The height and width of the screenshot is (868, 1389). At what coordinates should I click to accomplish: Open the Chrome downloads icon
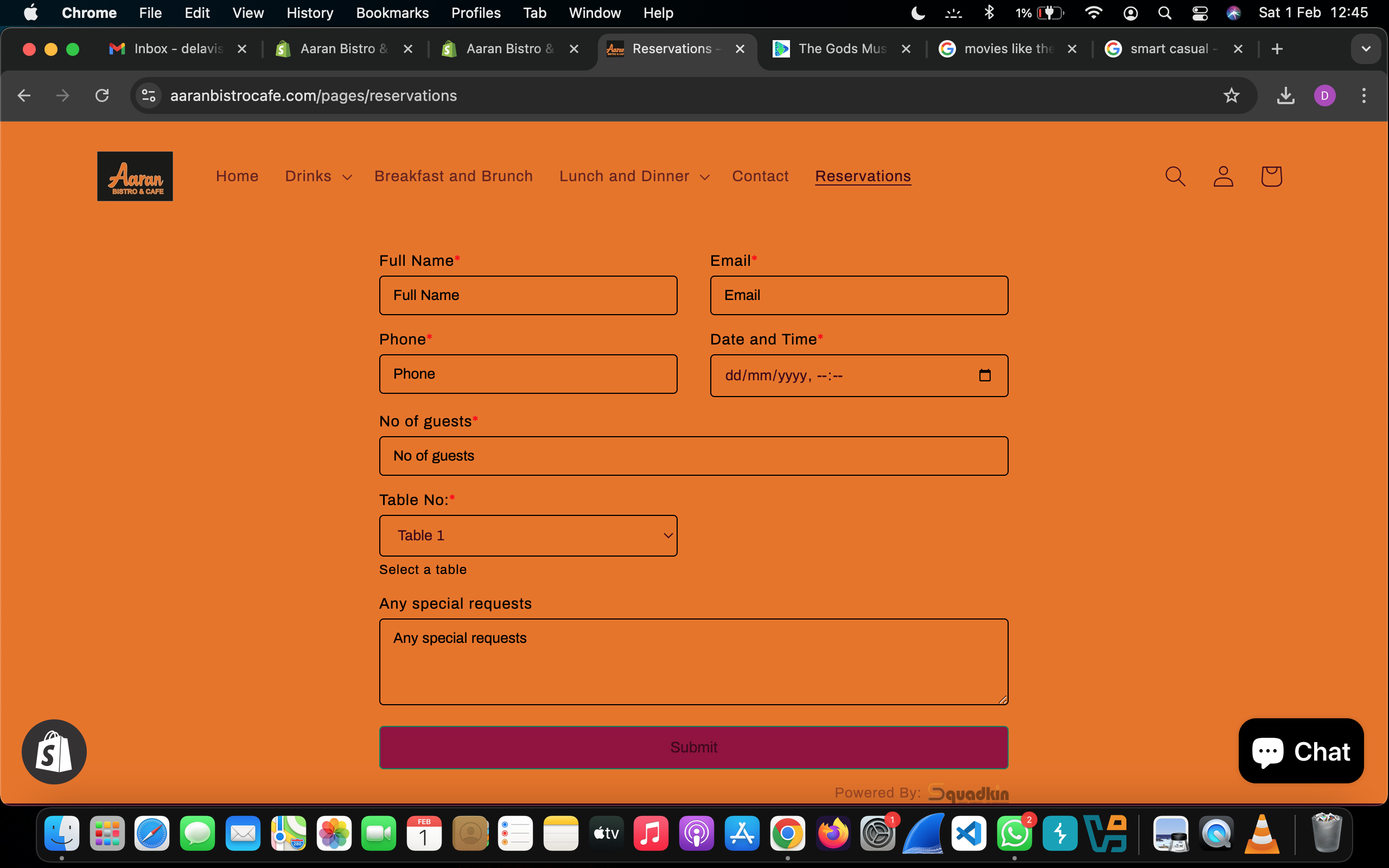[1285, 95]
